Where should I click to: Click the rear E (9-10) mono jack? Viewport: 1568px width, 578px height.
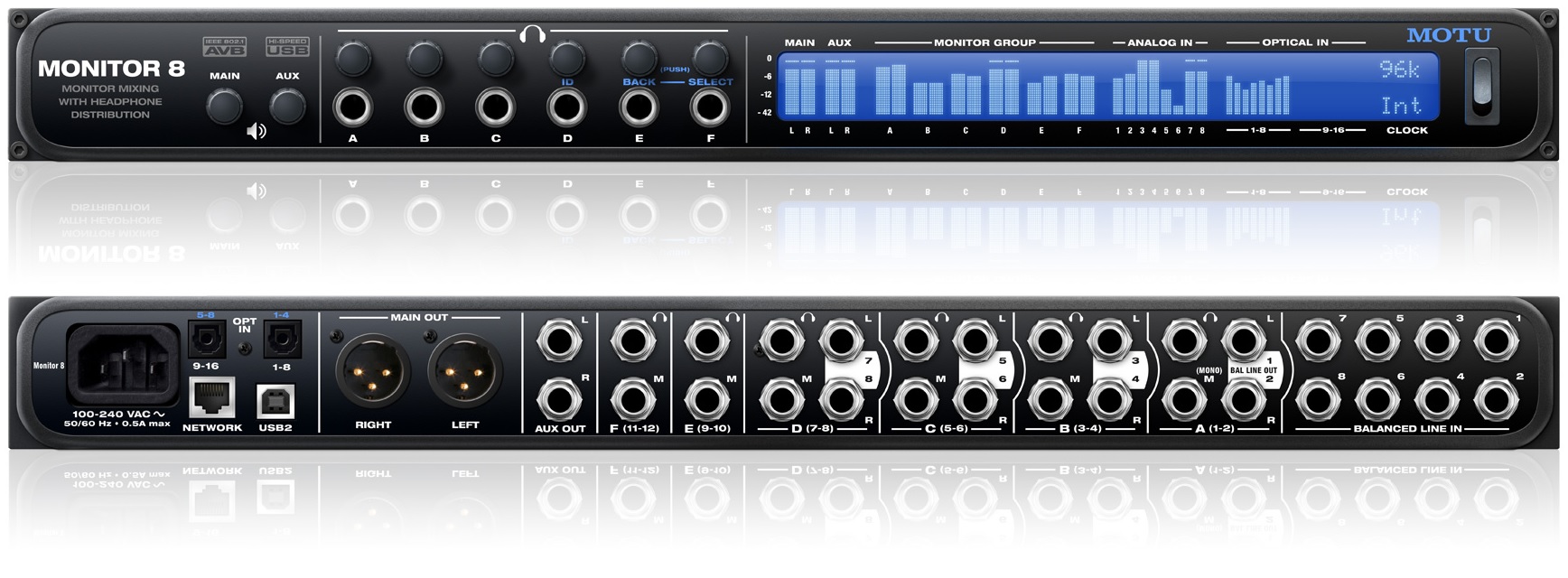click(706, 400)
